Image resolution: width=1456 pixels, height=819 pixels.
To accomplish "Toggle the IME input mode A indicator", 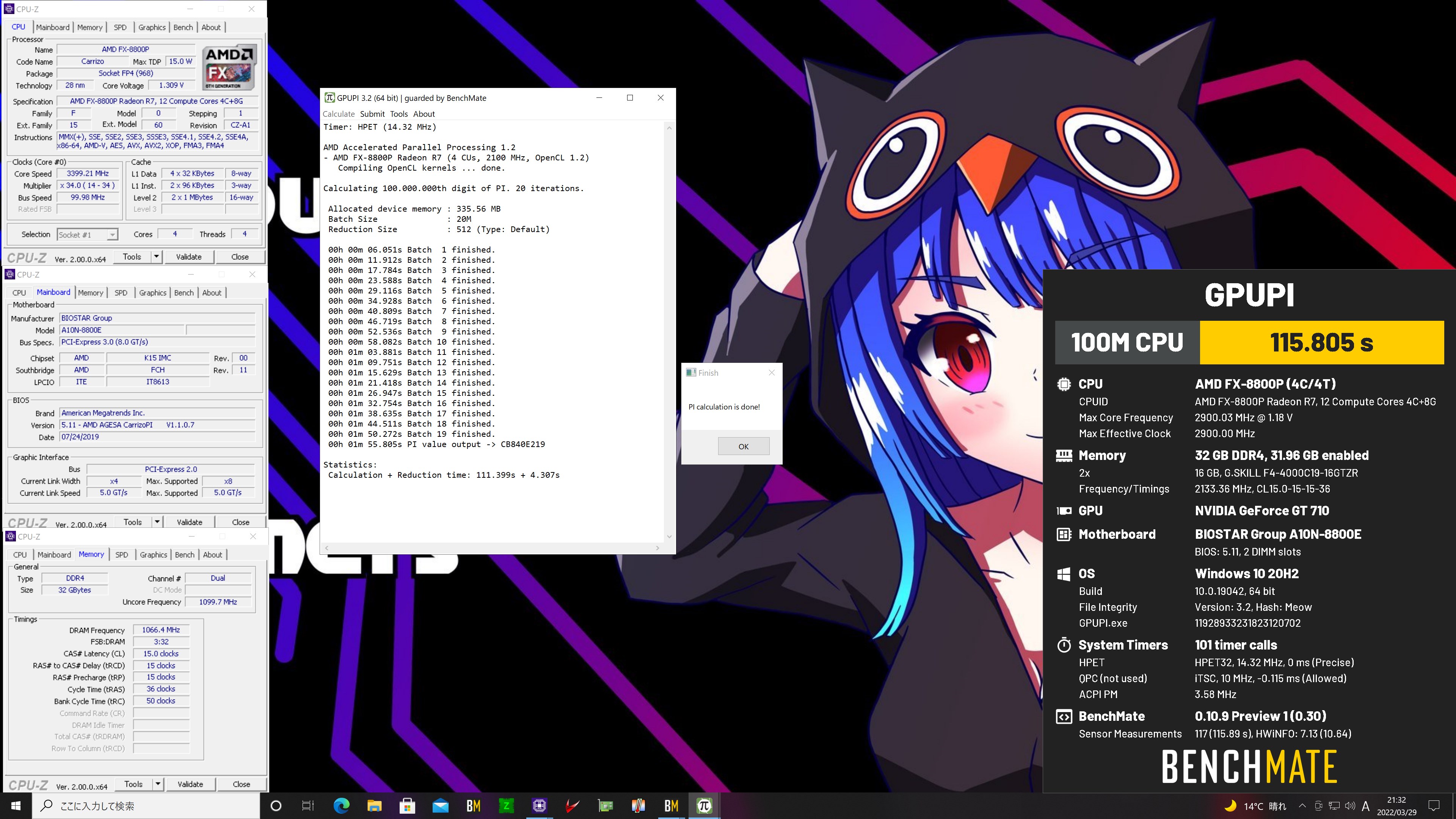I will coord(1365,806).
